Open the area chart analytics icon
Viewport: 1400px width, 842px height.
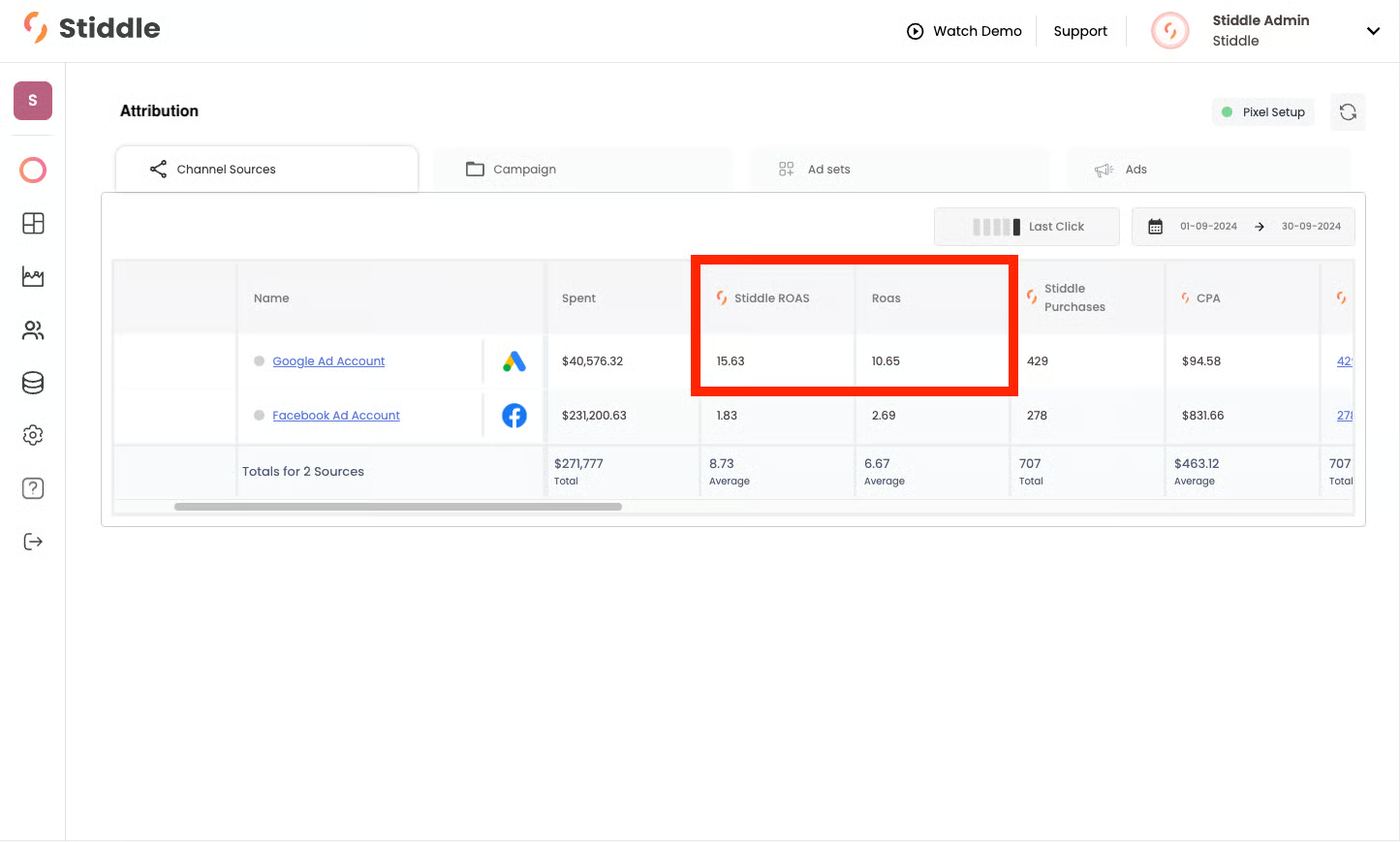[x=33, y=277]
